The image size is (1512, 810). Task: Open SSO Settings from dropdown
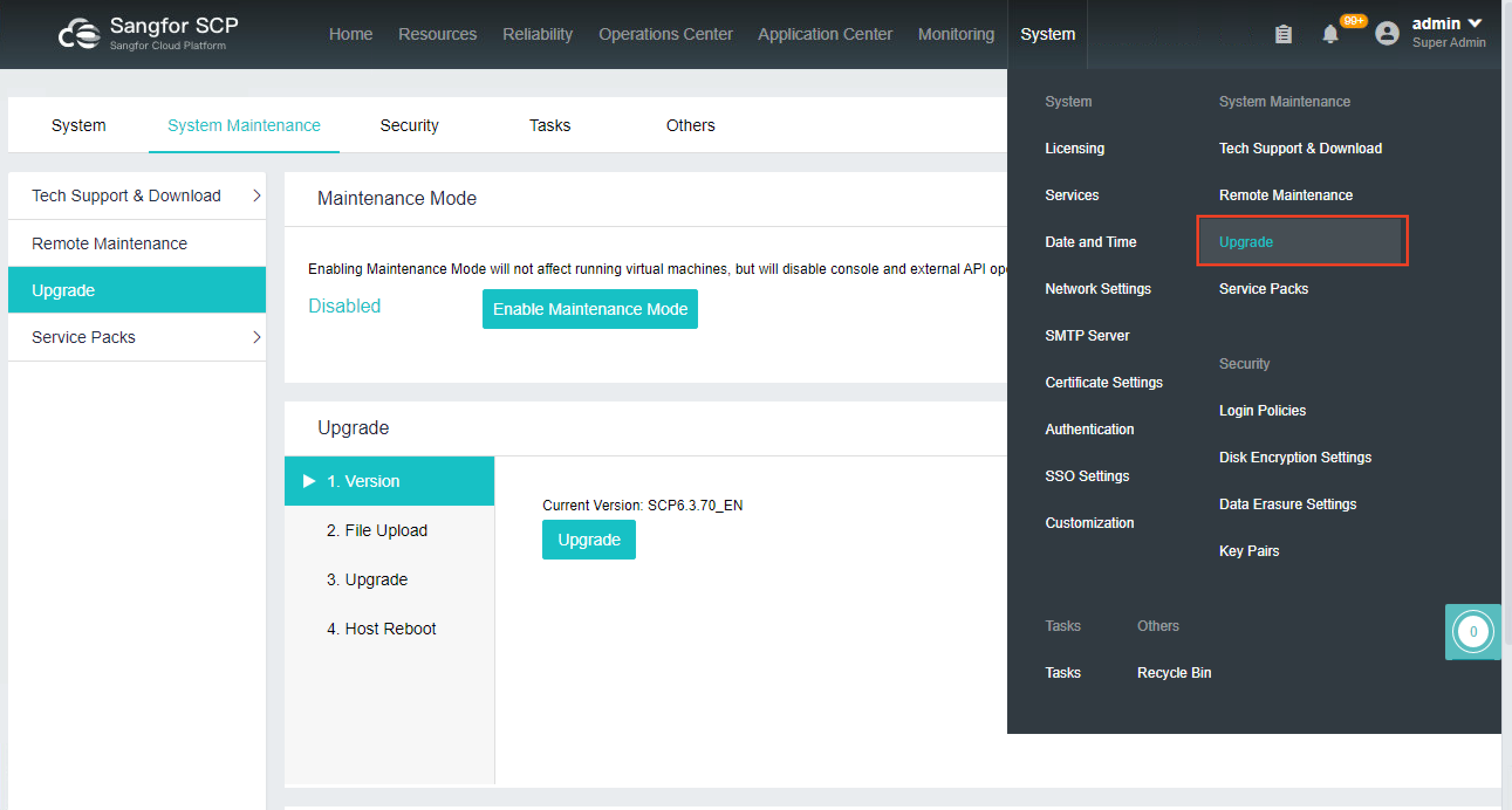tap(1087, 476)
